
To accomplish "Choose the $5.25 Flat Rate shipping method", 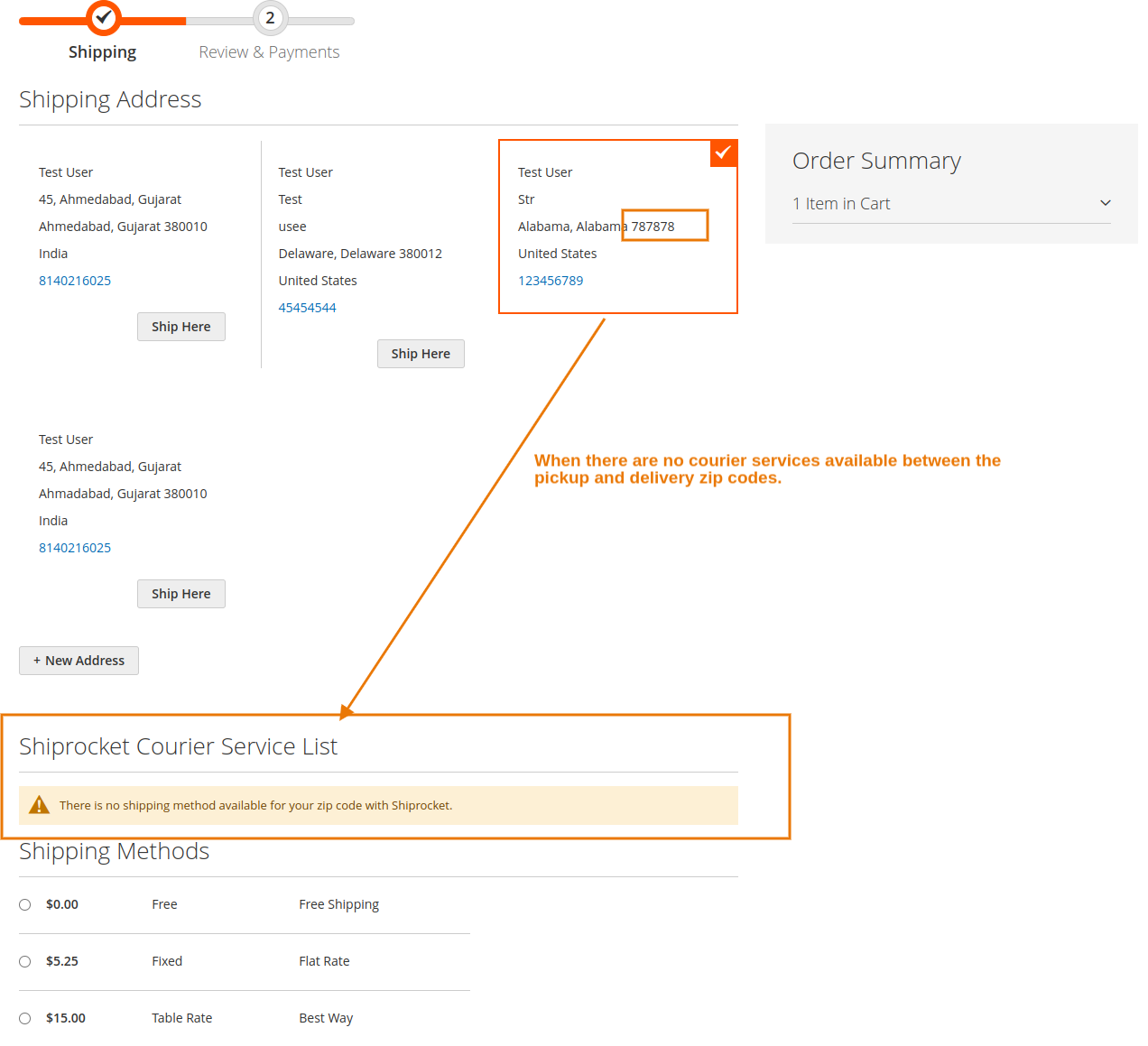I will pyautogui.click(x=24, y=960).
